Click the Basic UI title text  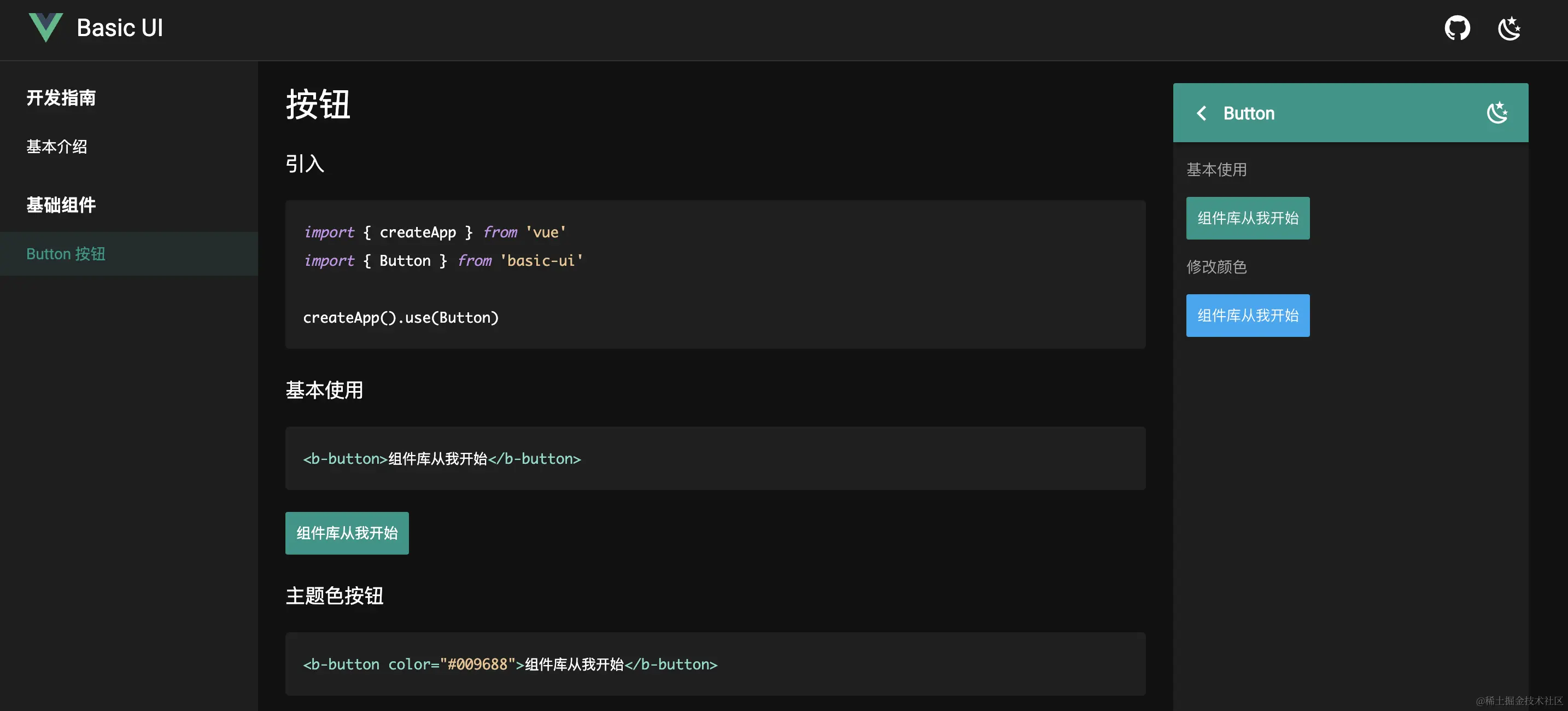point(120,28)
